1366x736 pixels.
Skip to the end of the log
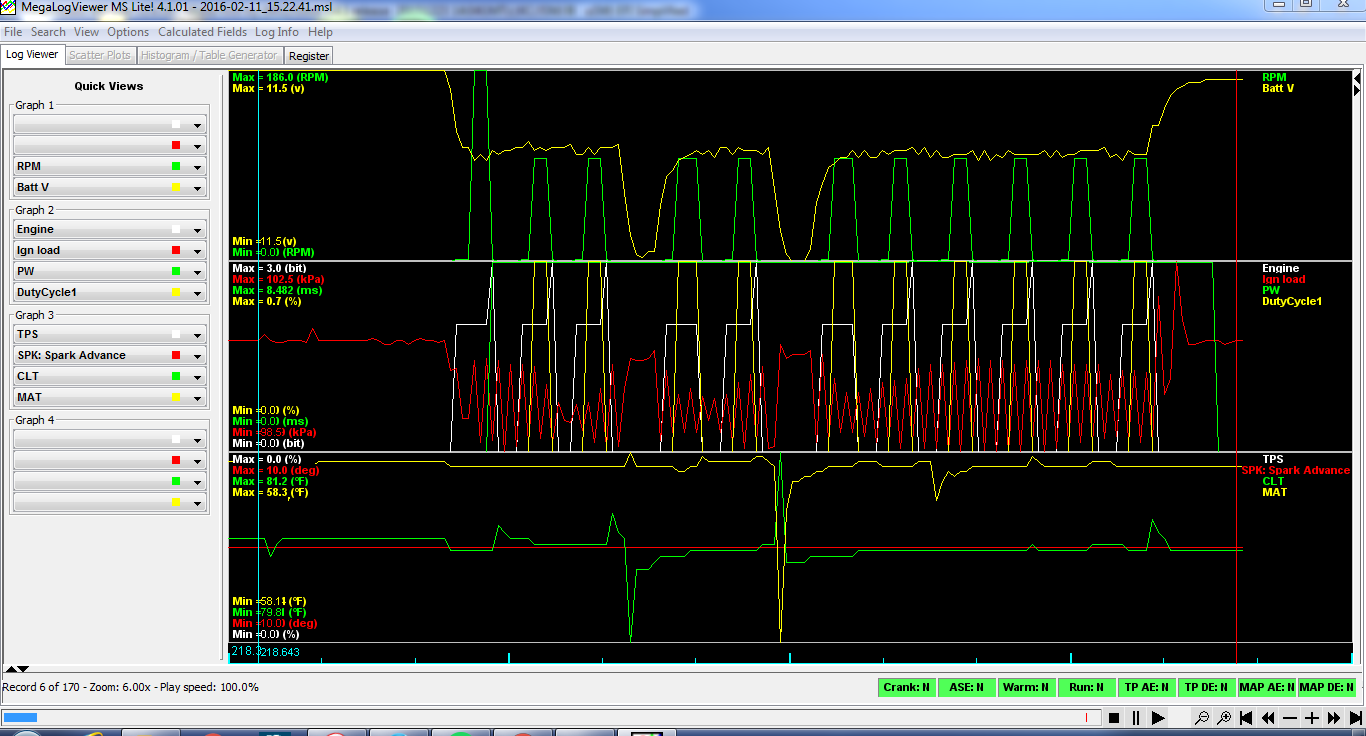(x=1355, y=718)
